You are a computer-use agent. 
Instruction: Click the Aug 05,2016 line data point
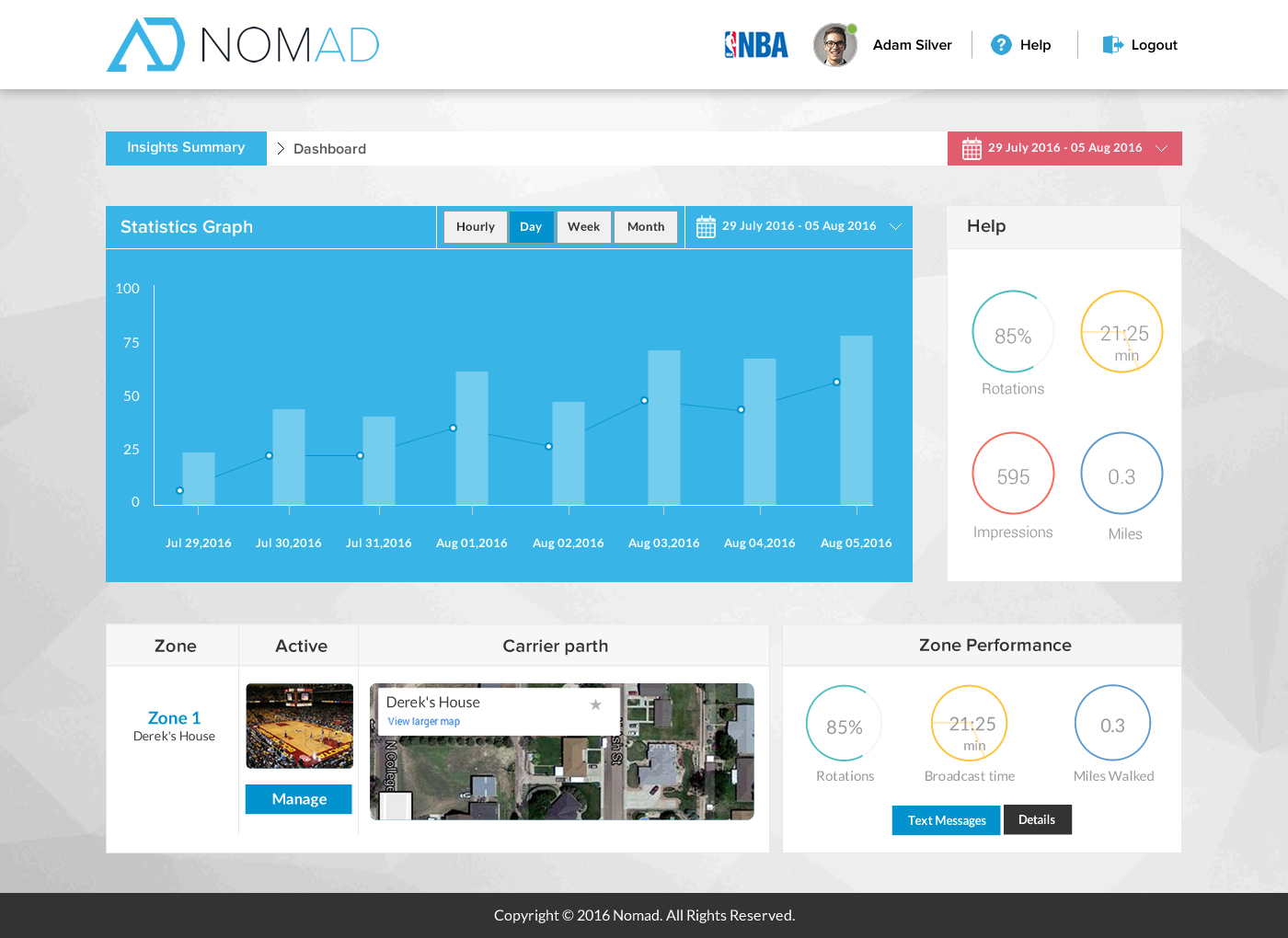coord(836,383)
